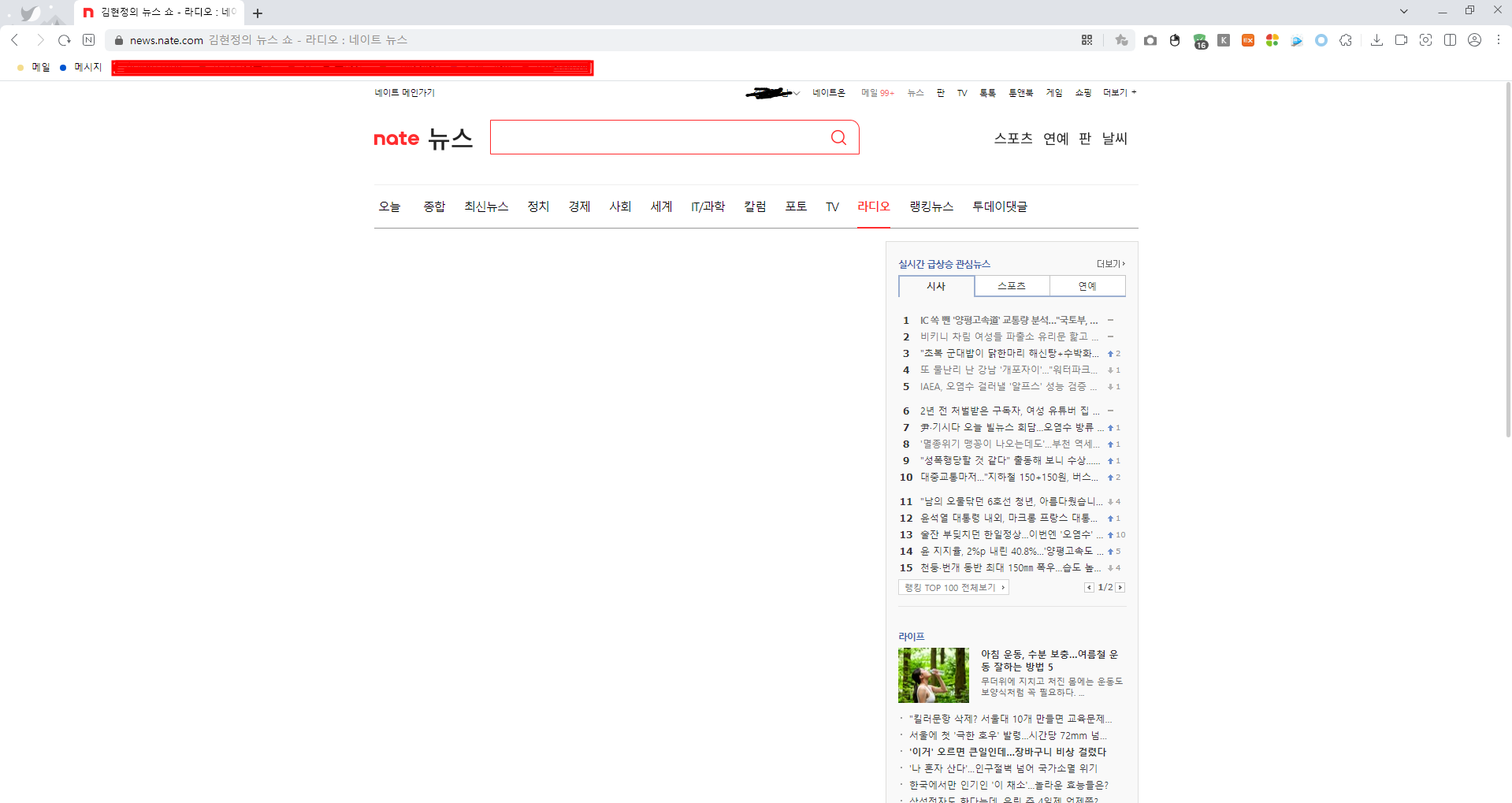The width and height of the screenshot is (1512, 803).
Task: Open the Extensions puzzle icon
Action: click(x=1346, y=40)
